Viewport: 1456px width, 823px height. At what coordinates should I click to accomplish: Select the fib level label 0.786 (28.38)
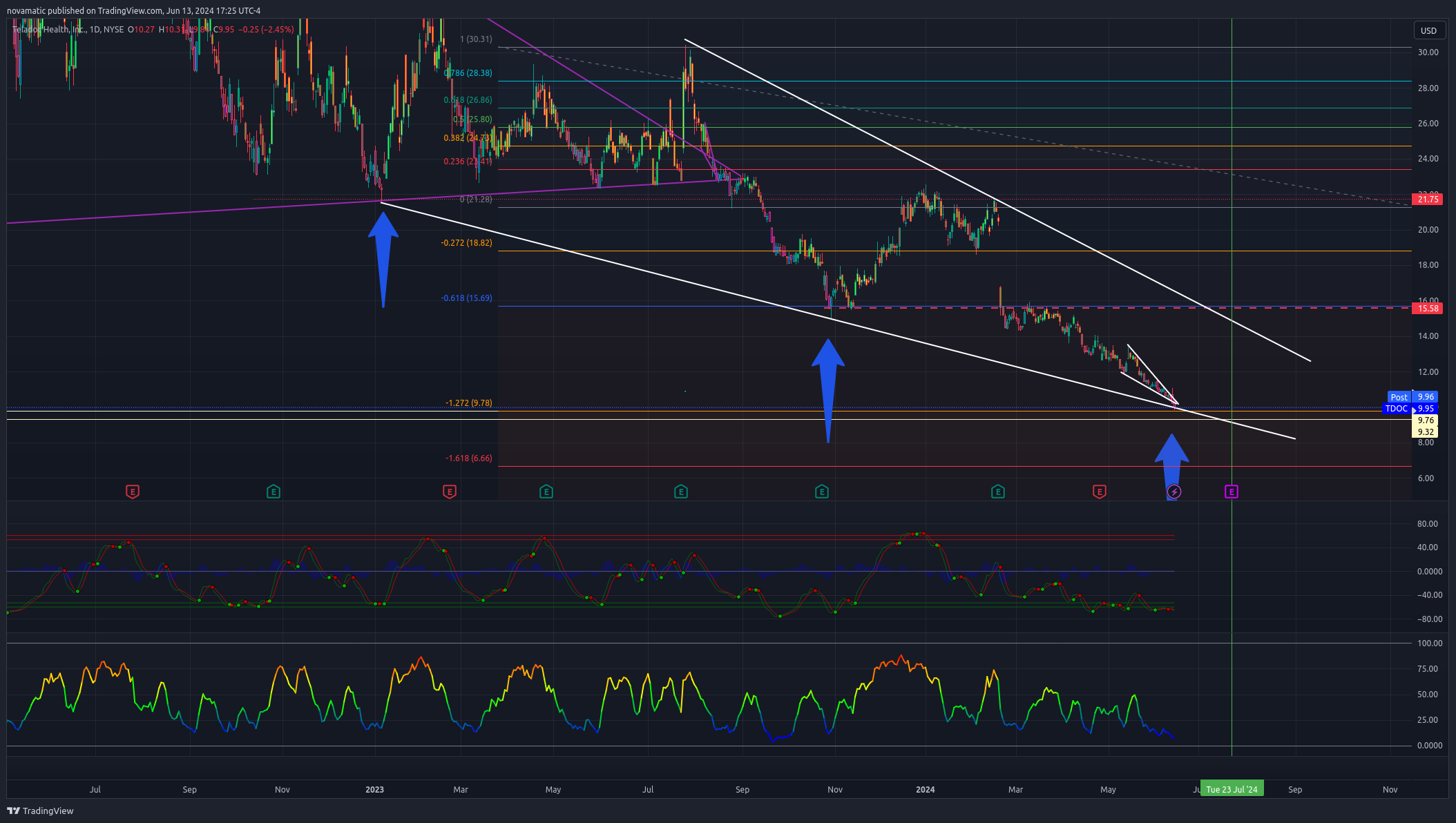click(468, 73)
